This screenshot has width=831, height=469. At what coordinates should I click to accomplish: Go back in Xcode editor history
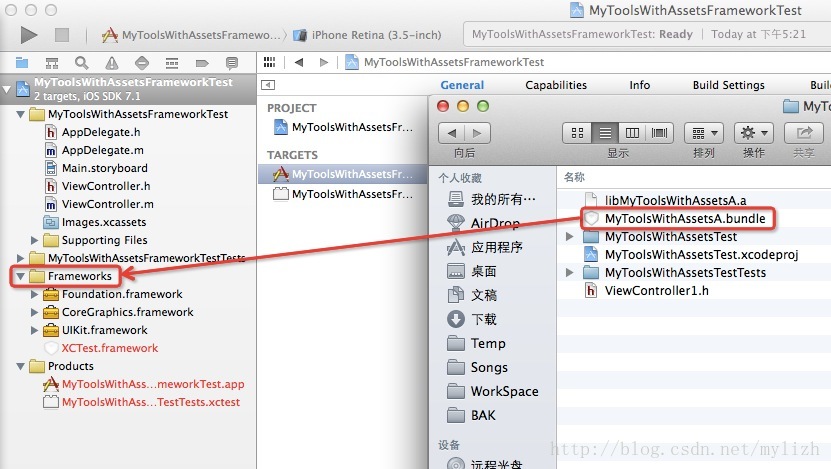point(299,62)
